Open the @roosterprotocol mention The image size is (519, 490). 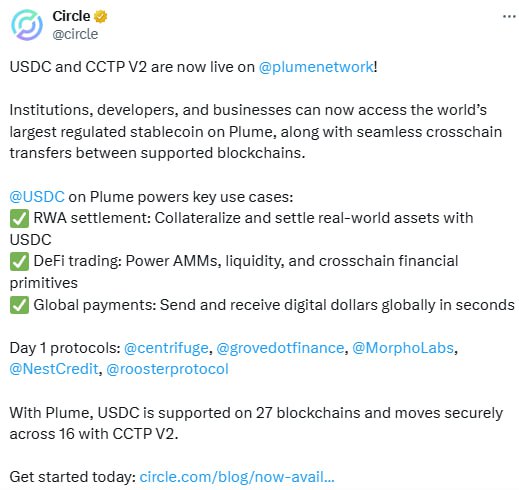pyautogui.click(x=167, y=369)
